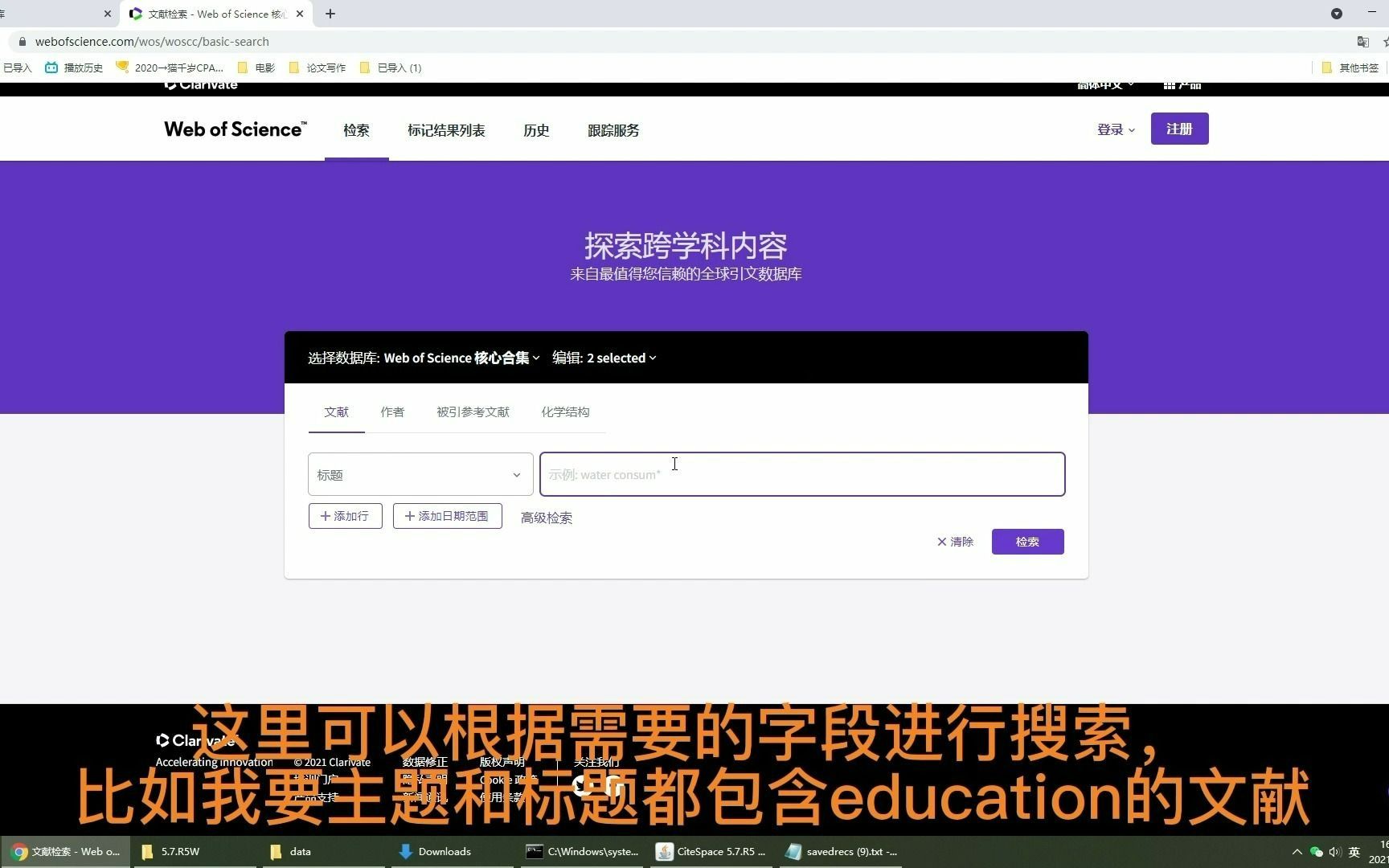
Task: Open the 产品 products grid menu
Action: click(1182, 85)
